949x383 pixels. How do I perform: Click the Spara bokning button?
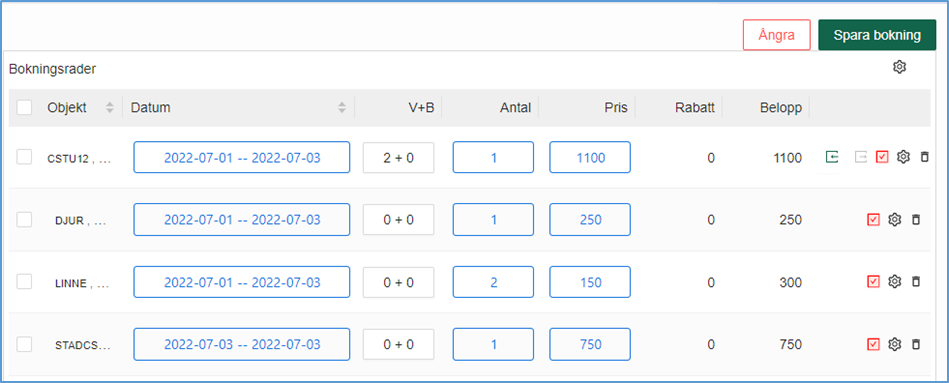click(x=877, y=35)
